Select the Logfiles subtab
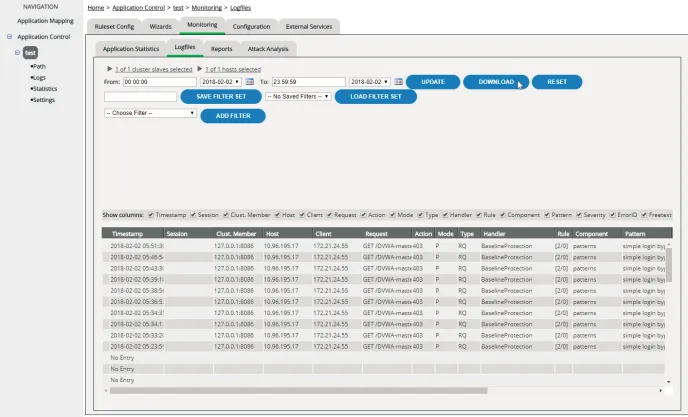 pos(185,47)
